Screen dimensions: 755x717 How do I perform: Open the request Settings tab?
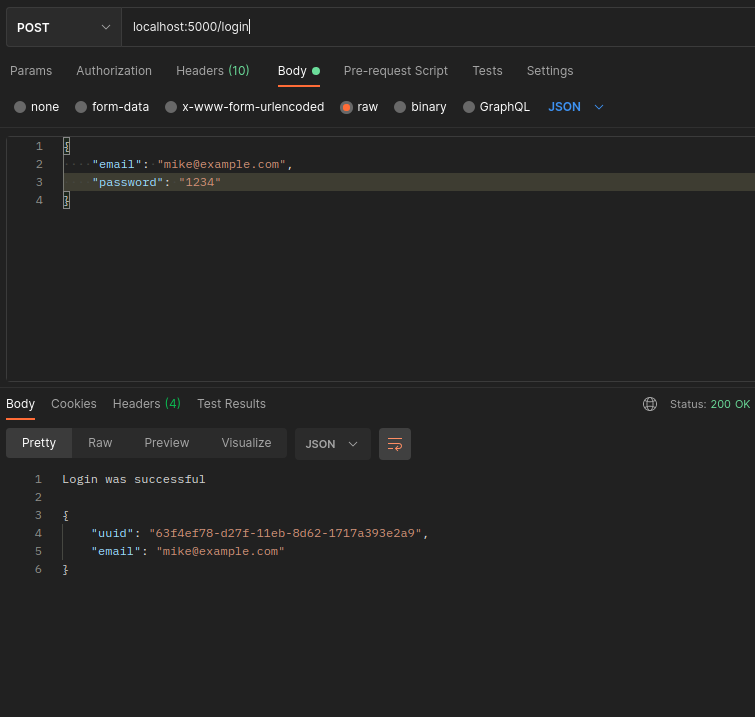pos(550,71)
